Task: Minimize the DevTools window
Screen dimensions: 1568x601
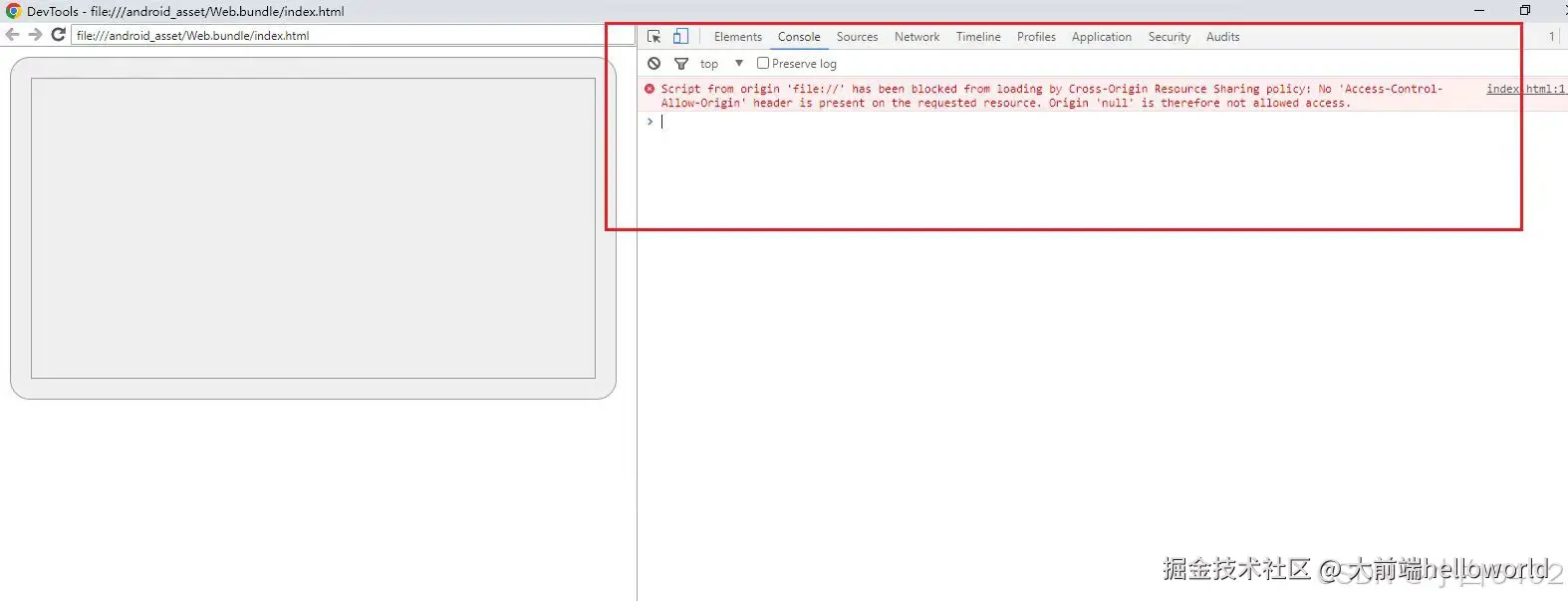Action: (1479, 10)
